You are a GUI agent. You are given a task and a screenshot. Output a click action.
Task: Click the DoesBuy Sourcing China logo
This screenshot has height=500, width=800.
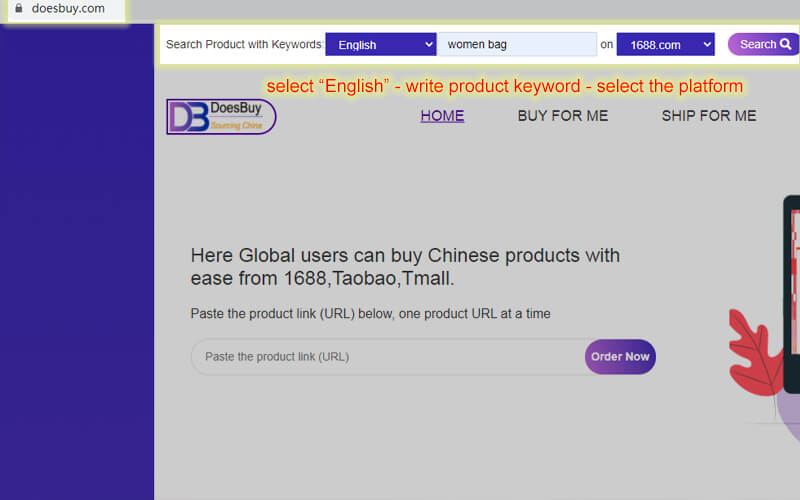(221, 117)
